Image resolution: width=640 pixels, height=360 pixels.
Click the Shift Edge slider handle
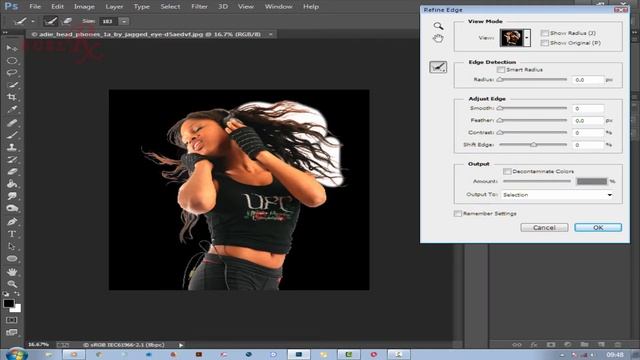[533, 144]
